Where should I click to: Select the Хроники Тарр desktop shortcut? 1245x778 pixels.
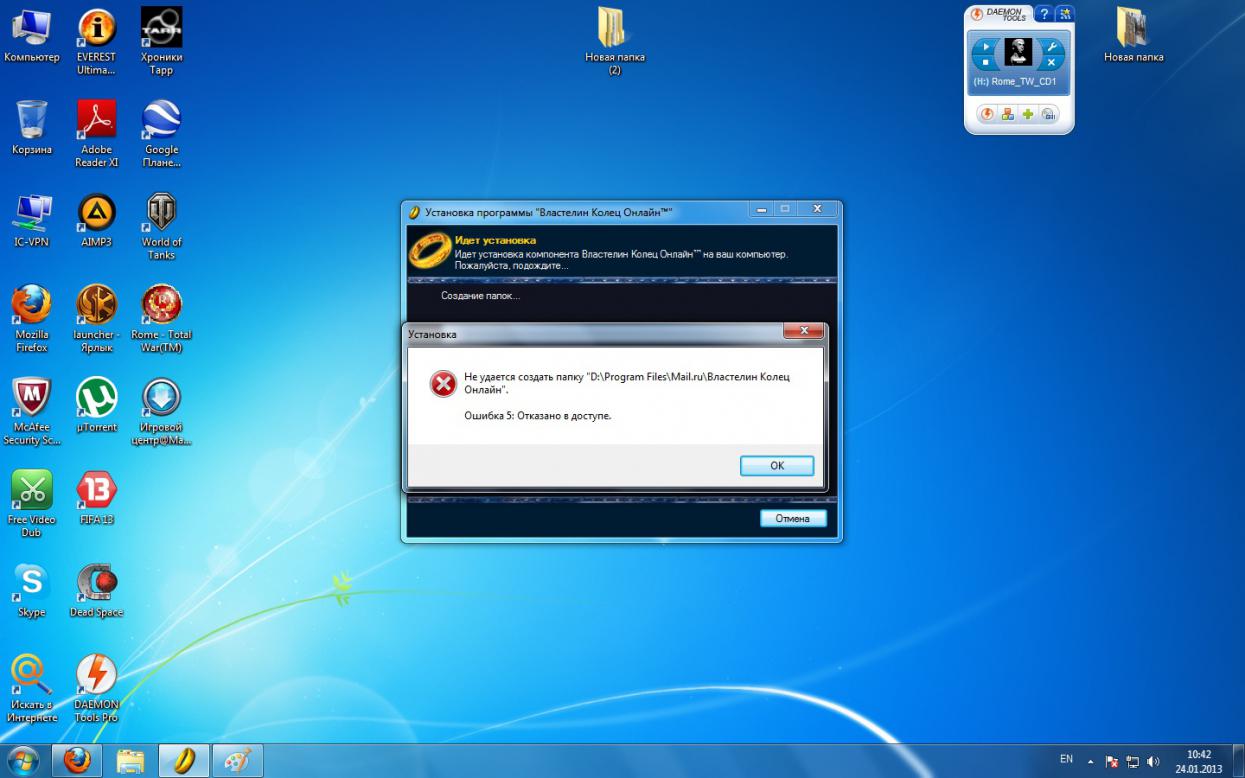161,42
